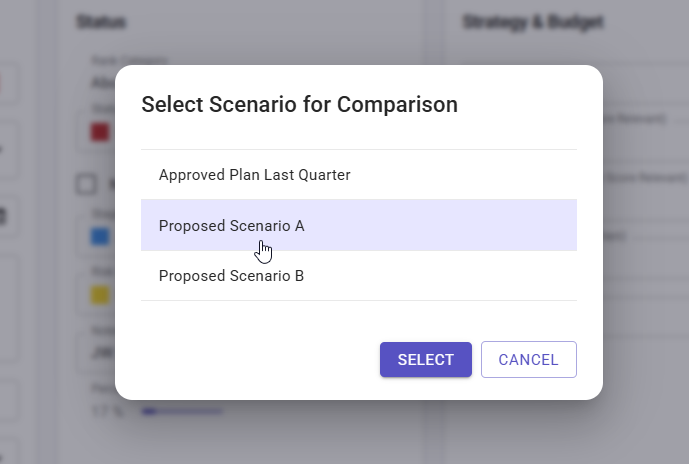
Task: Click the first blurred field under Status
Action: pos(100,82)
